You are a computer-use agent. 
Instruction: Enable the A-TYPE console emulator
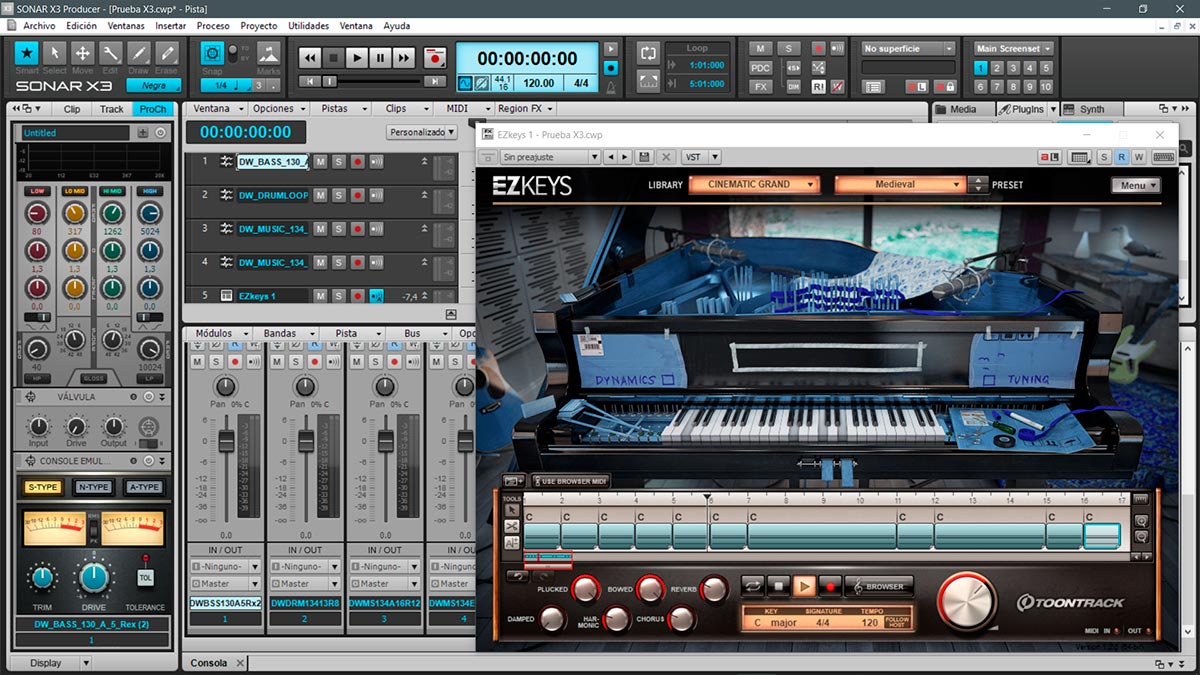coord(143,487)
